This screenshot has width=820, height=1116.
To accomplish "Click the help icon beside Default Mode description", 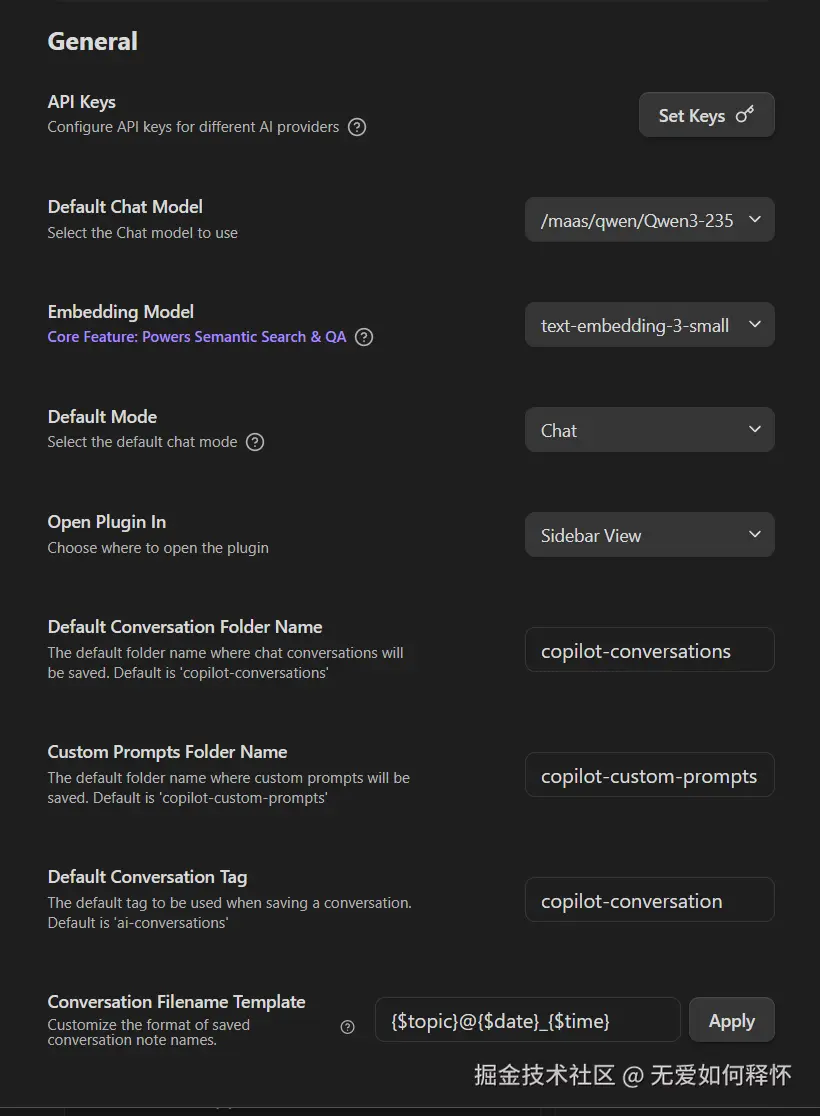I will click(x=255, y=442).
